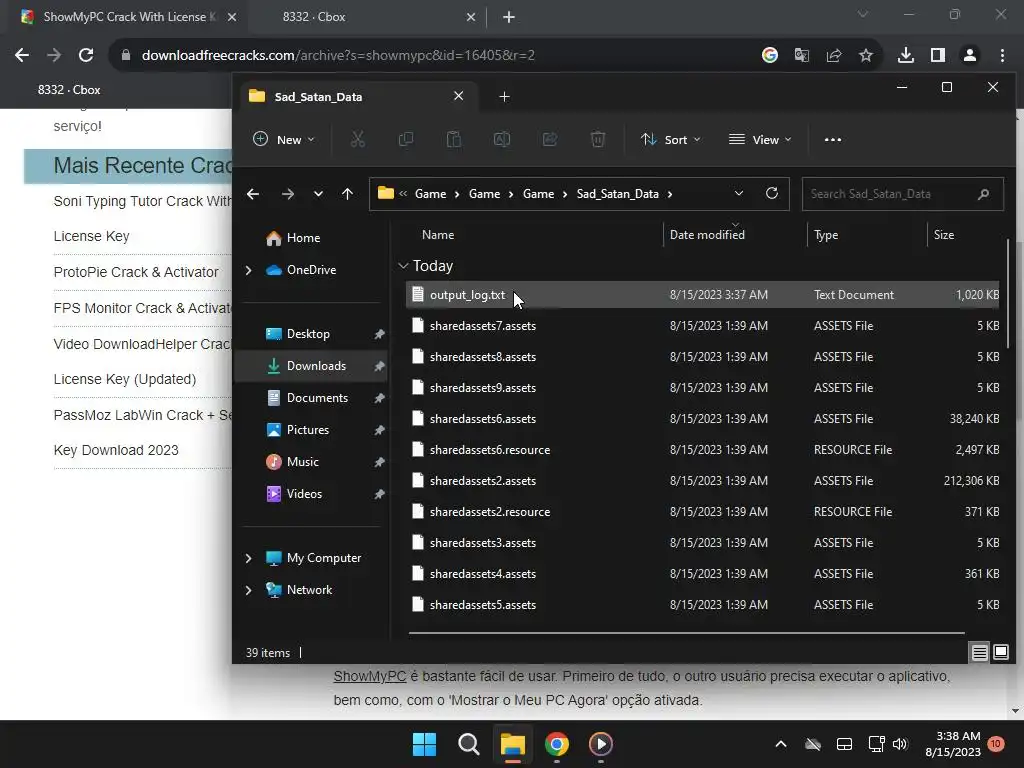Click the Copy icon in Explorer toolbar
This screenshot has height=768, width=1024.
pyautogui.click(x=406, y=139)
